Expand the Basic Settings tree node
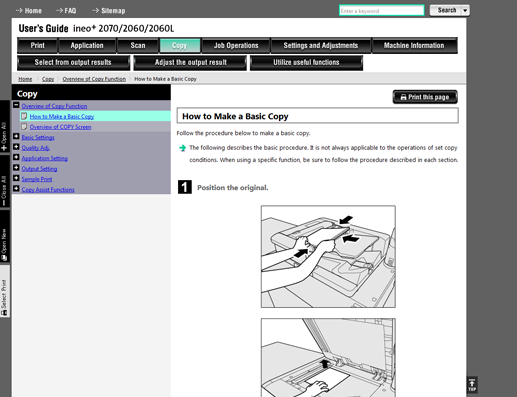This screenshot has height=397, width=517. [x=16, y=137]
